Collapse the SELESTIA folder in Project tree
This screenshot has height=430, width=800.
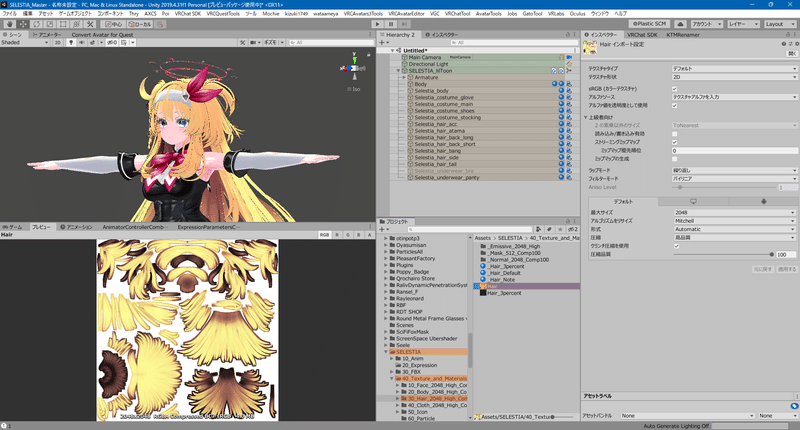(386, 352)
